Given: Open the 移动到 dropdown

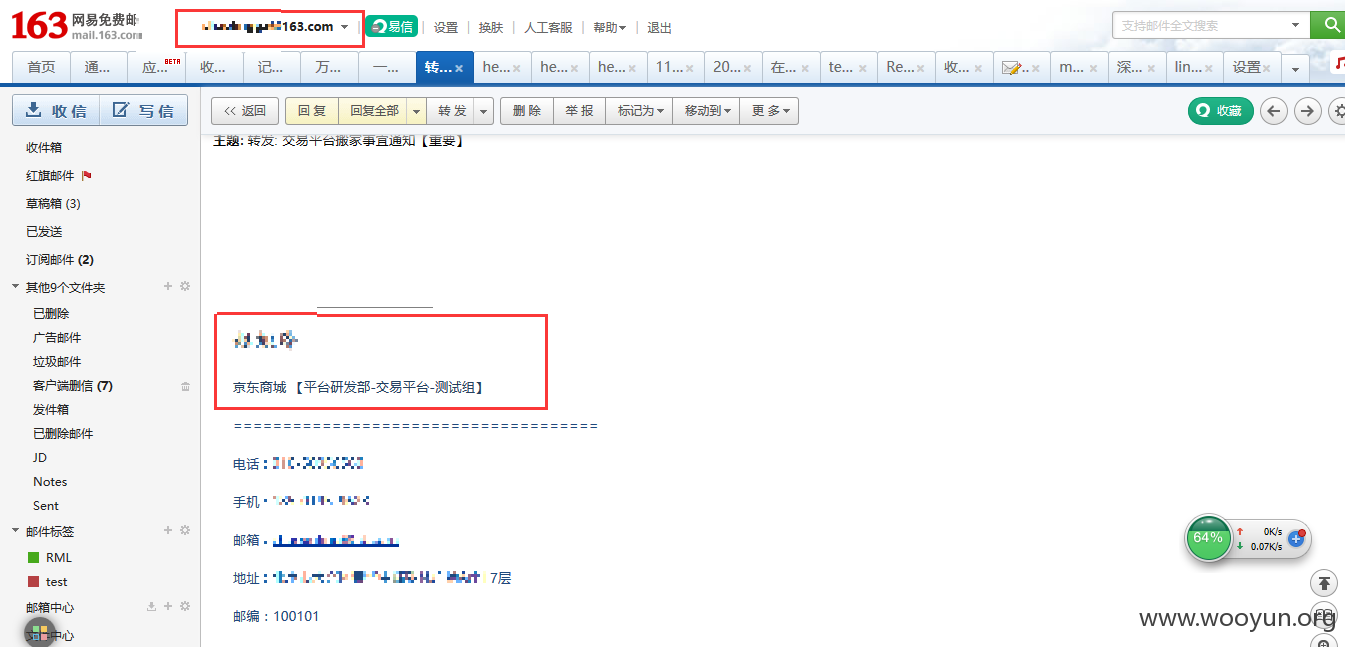Looking at the screenshot, I should 706,111.
